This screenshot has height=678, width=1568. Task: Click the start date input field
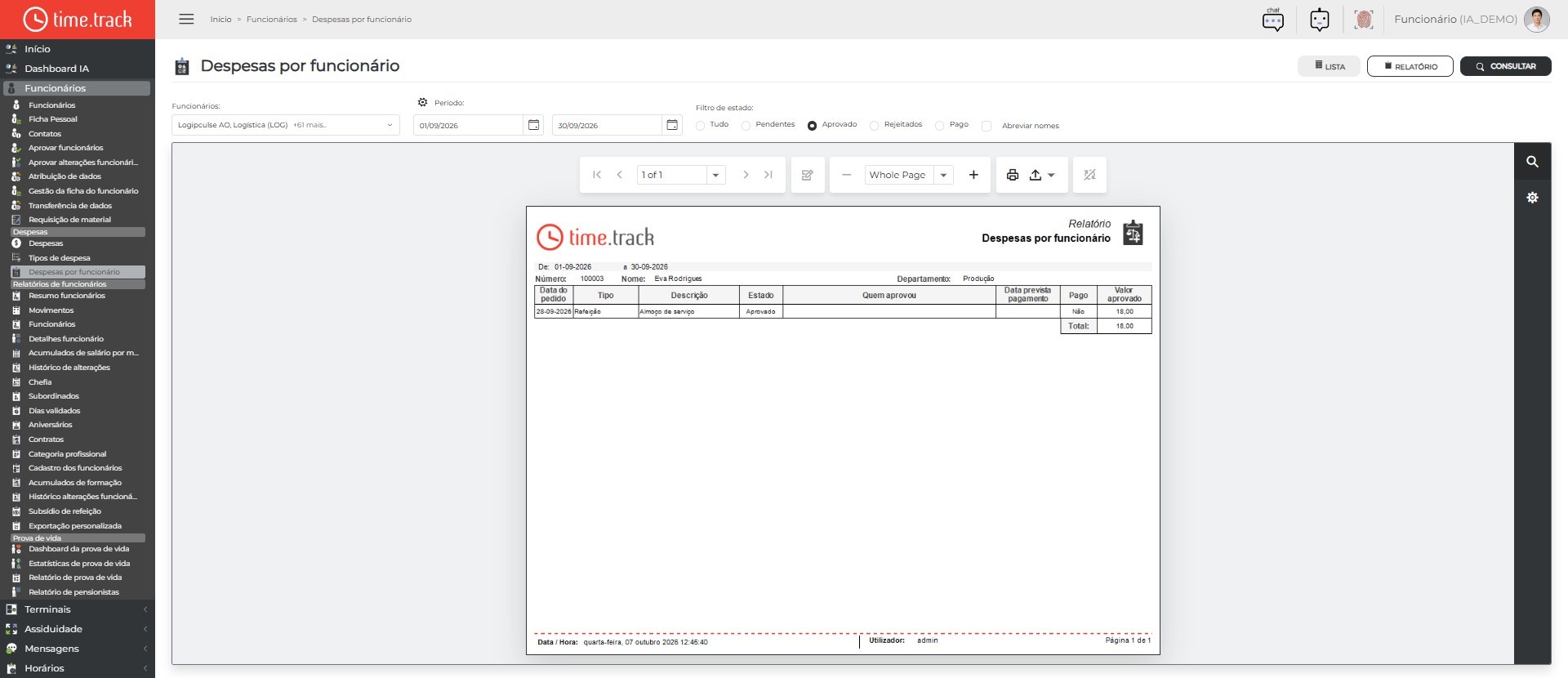click(468, 125)
